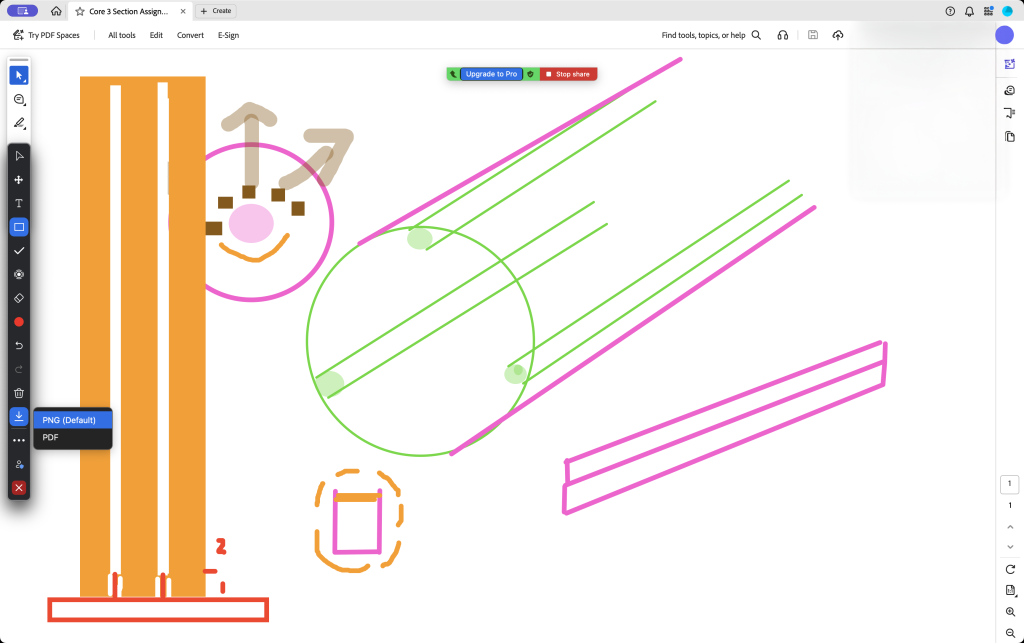The height and width of the screenshot is (643, 1024).
Task: Pick the Eraser tool
Action: [x=19, y=298]
